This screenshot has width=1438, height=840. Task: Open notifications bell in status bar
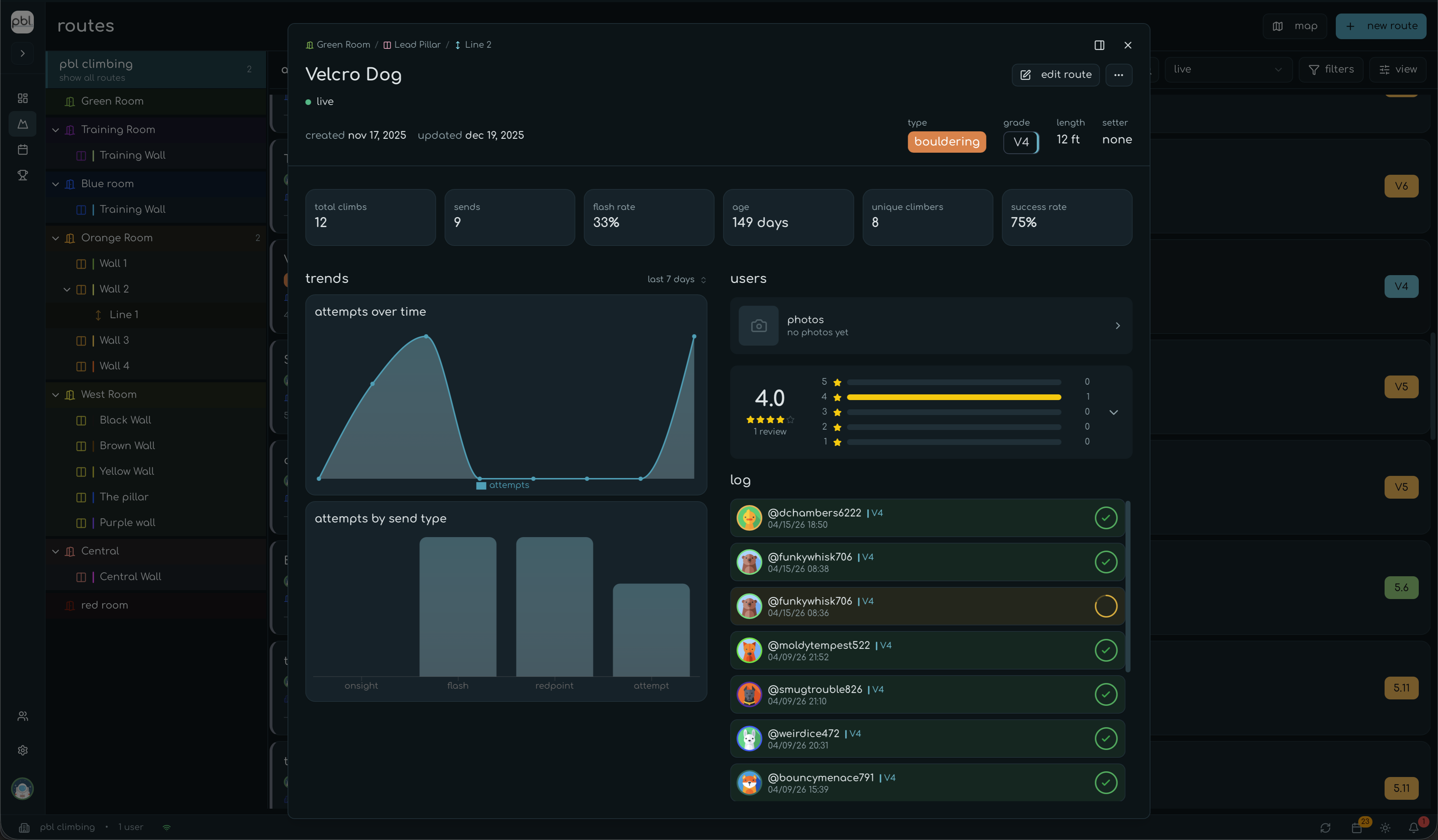(x=1413, y=828)
